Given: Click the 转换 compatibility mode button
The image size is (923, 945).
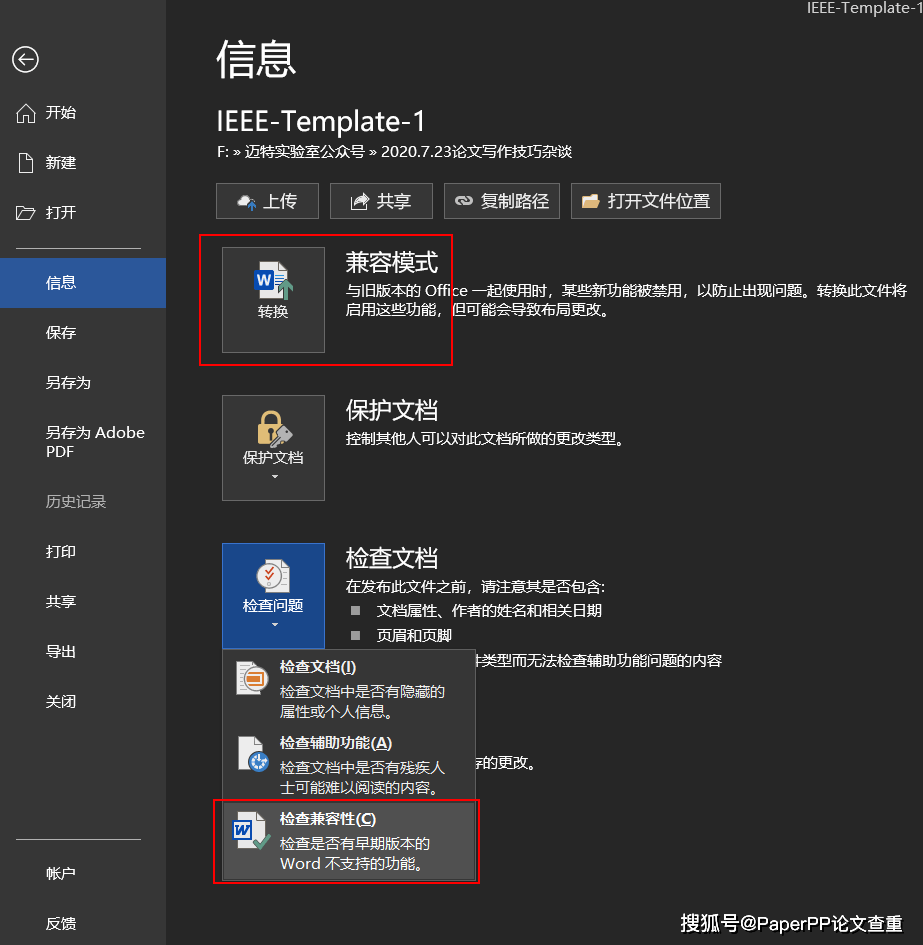Looking at the screenshot, I should click(x=273, y=300).
